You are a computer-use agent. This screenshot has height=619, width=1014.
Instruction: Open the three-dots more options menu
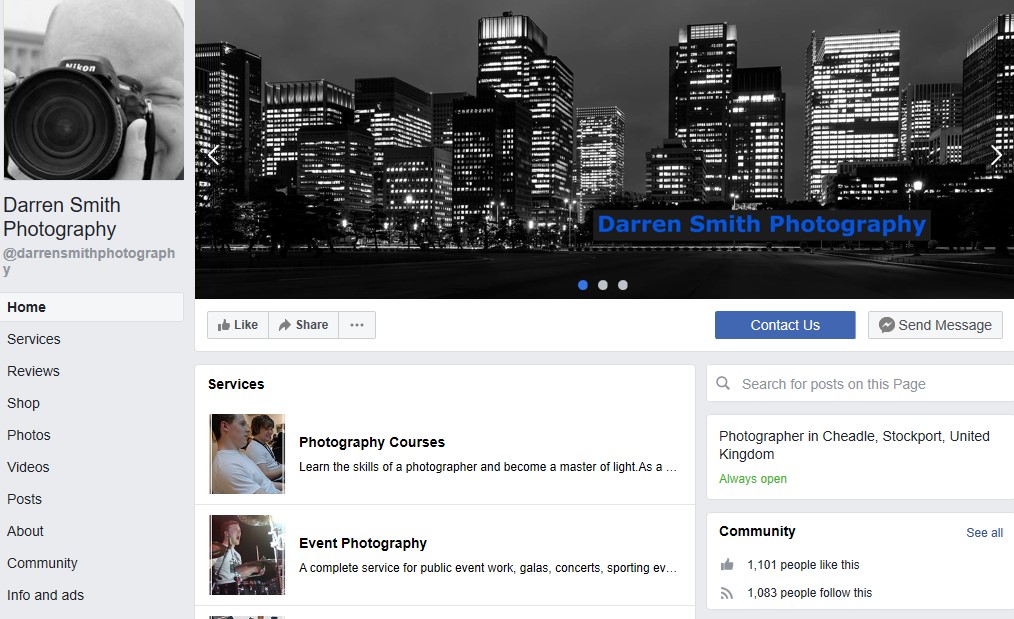(357, 325)
